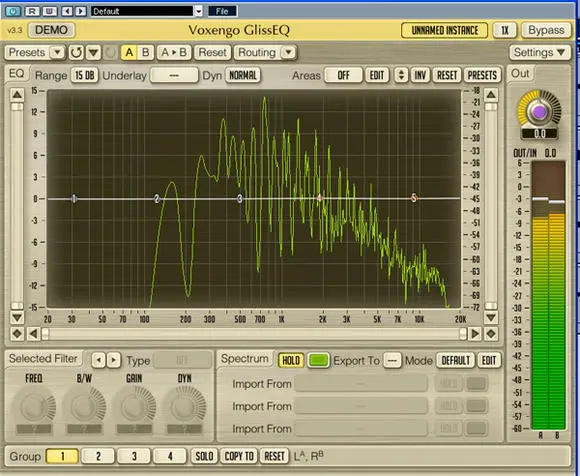
Task: Go to next preset arrow in host bar
Action: (x=80, y=11)
